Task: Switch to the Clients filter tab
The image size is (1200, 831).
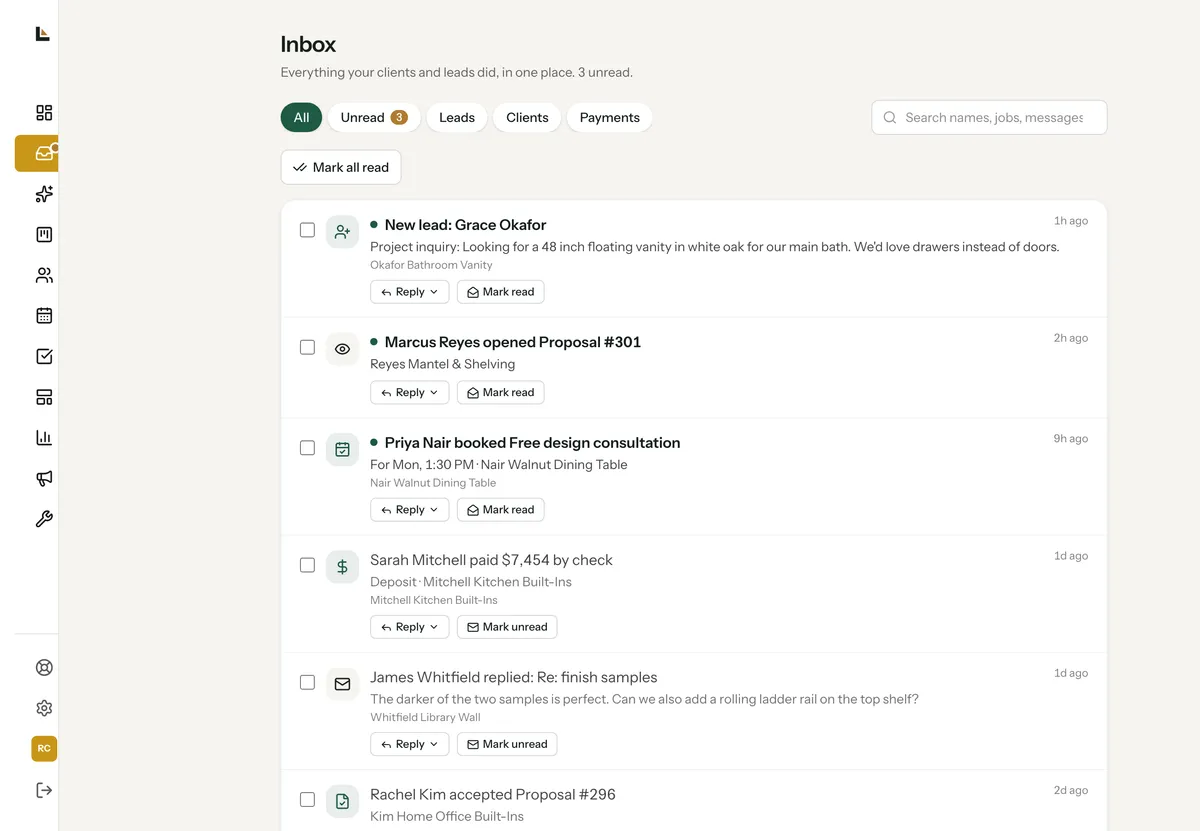Action: point(527,117)
